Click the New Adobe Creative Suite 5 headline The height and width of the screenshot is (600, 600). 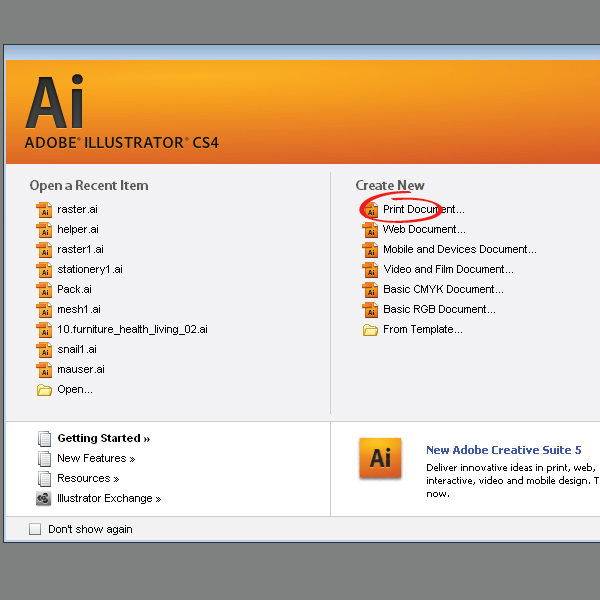[x=504, y=450]
